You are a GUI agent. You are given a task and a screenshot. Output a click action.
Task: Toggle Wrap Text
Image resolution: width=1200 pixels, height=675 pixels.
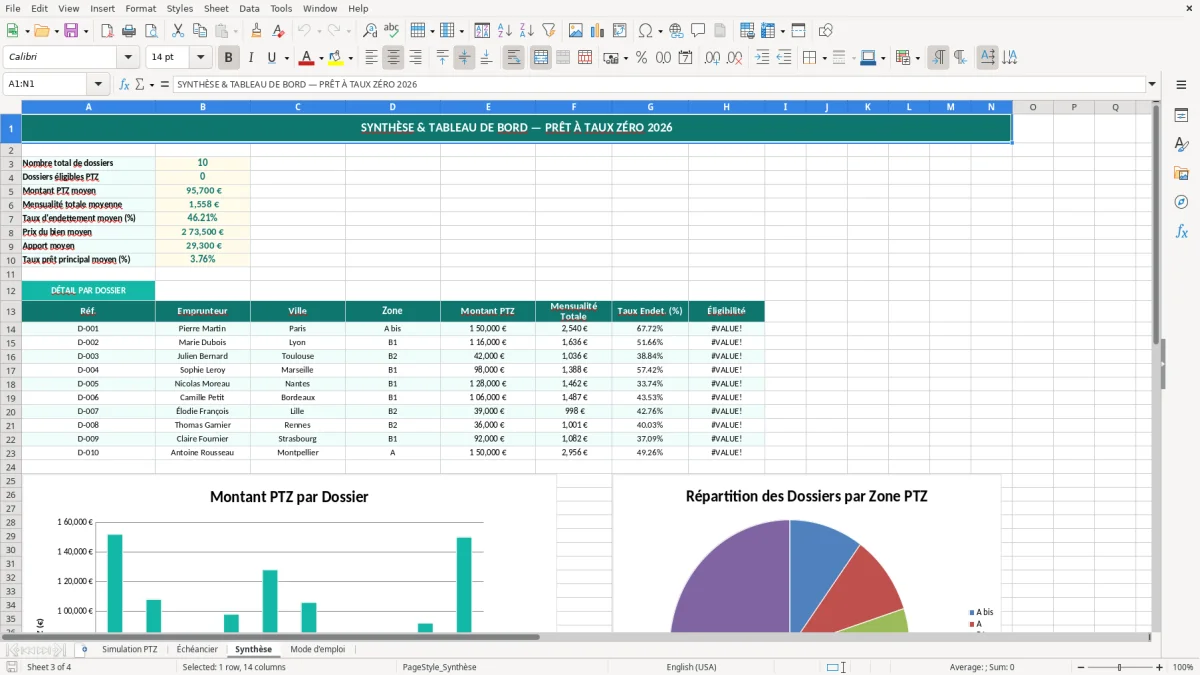pyautogui.click(x=513, y=58)
